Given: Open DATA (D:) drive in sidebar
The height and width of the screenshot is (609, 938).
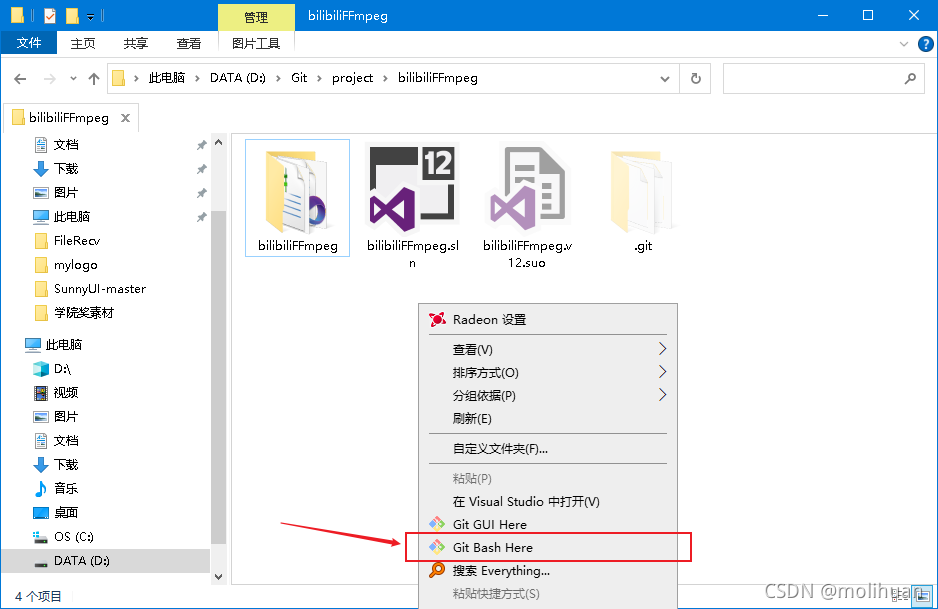Looking at the screenshot, I should point(81,561).
